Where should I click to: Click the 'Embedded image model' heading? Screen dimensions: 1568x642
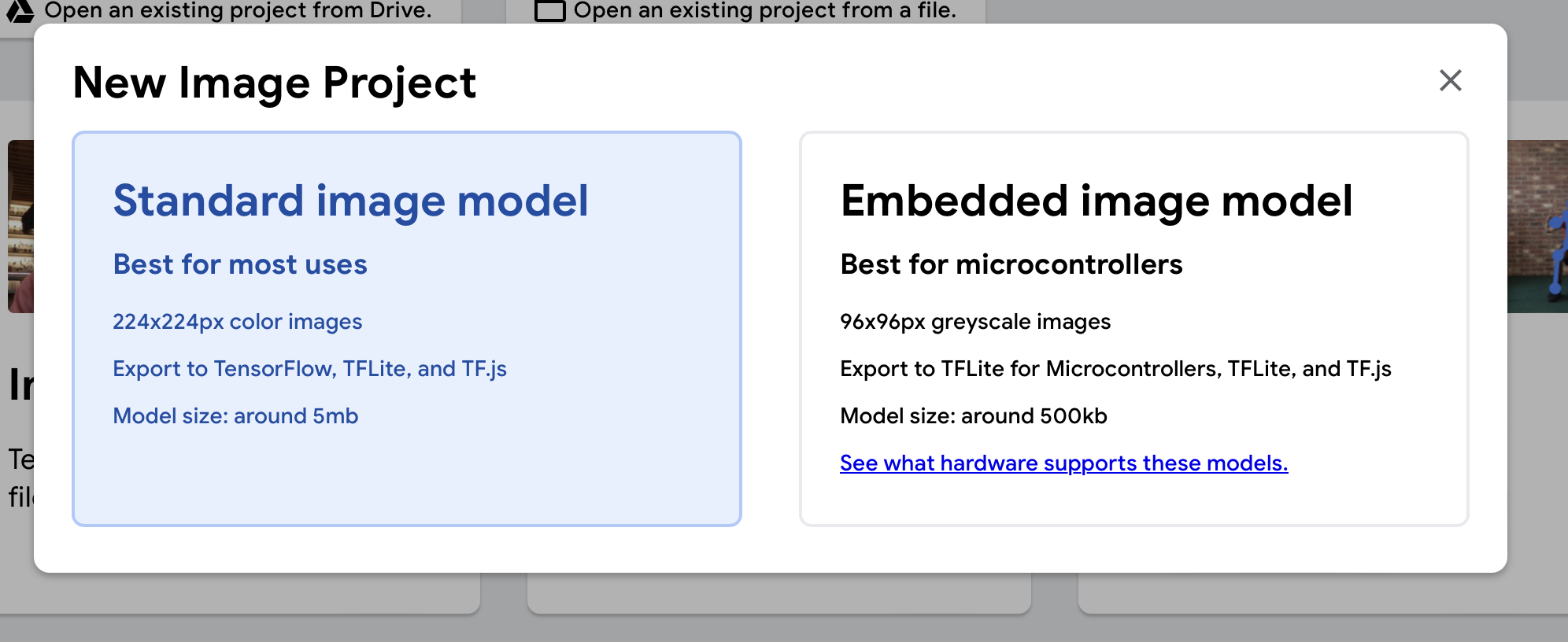point(1096,201)
